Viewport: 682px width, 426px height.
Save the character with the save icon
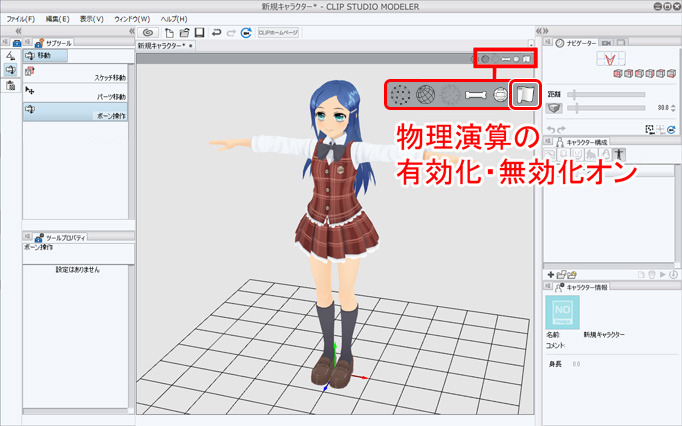point(199,33)
